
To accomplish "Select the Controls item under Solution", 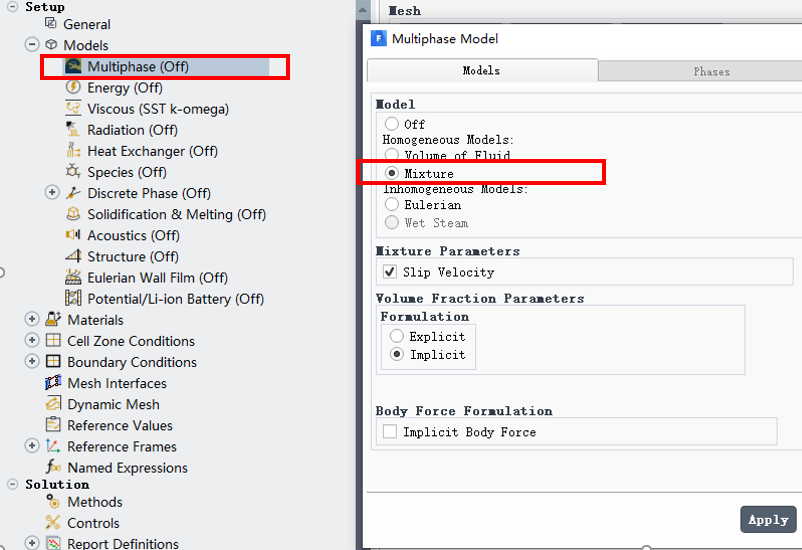I will (x=94, y=523).
